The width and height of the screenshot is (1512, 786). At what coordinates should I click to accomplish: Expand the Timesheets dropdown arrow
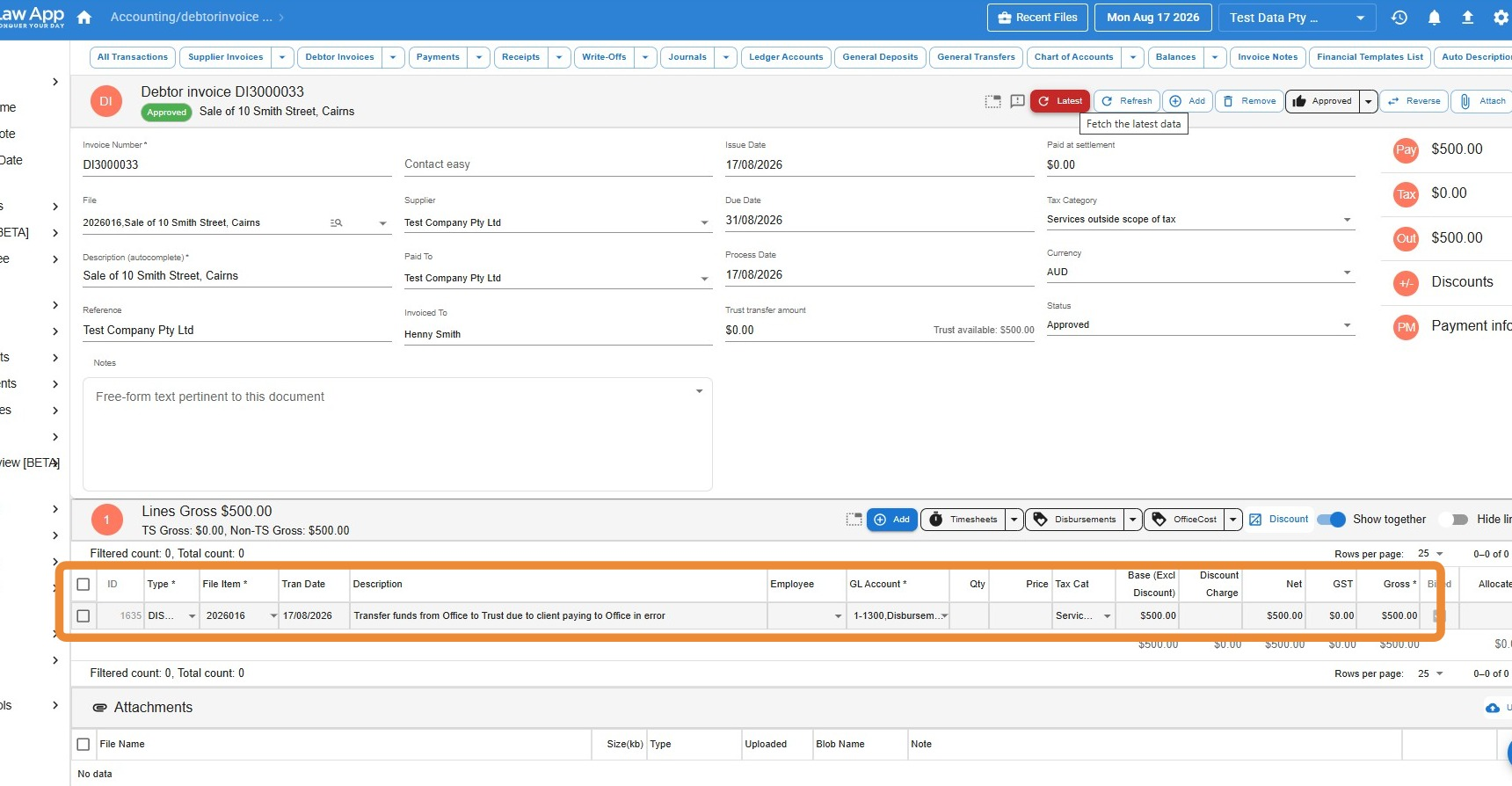tap(1014, 520)
